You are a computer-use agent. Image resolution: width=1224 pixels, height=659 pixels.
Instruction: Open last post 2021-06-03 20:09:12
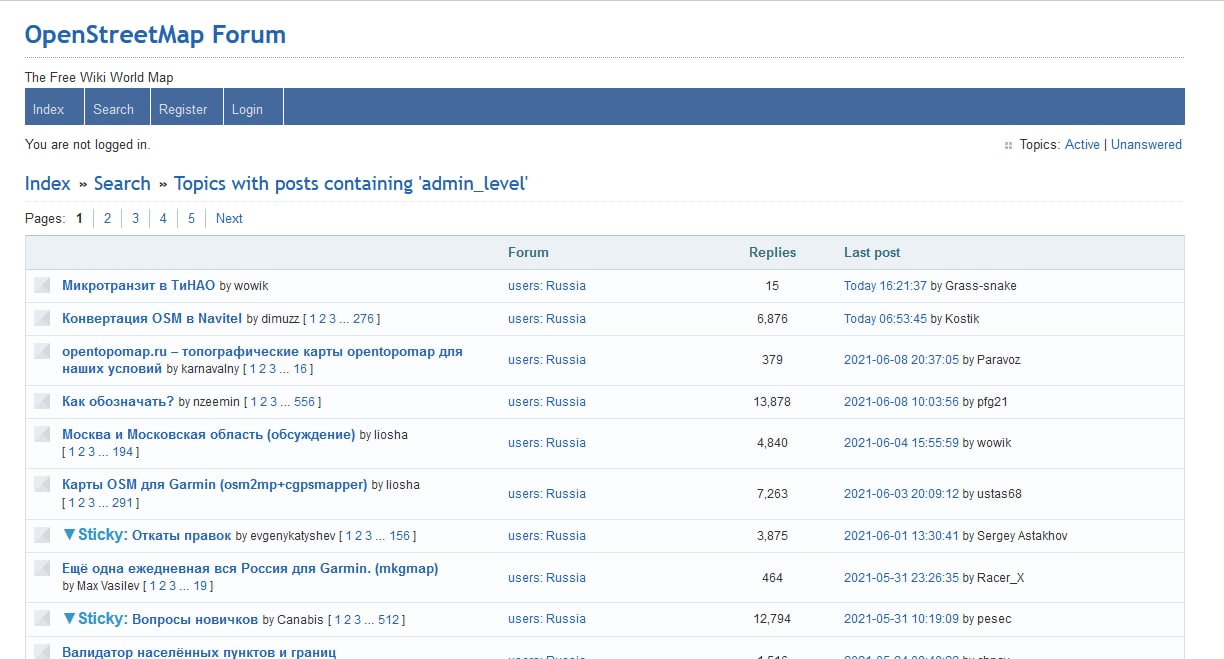[901, 494]
